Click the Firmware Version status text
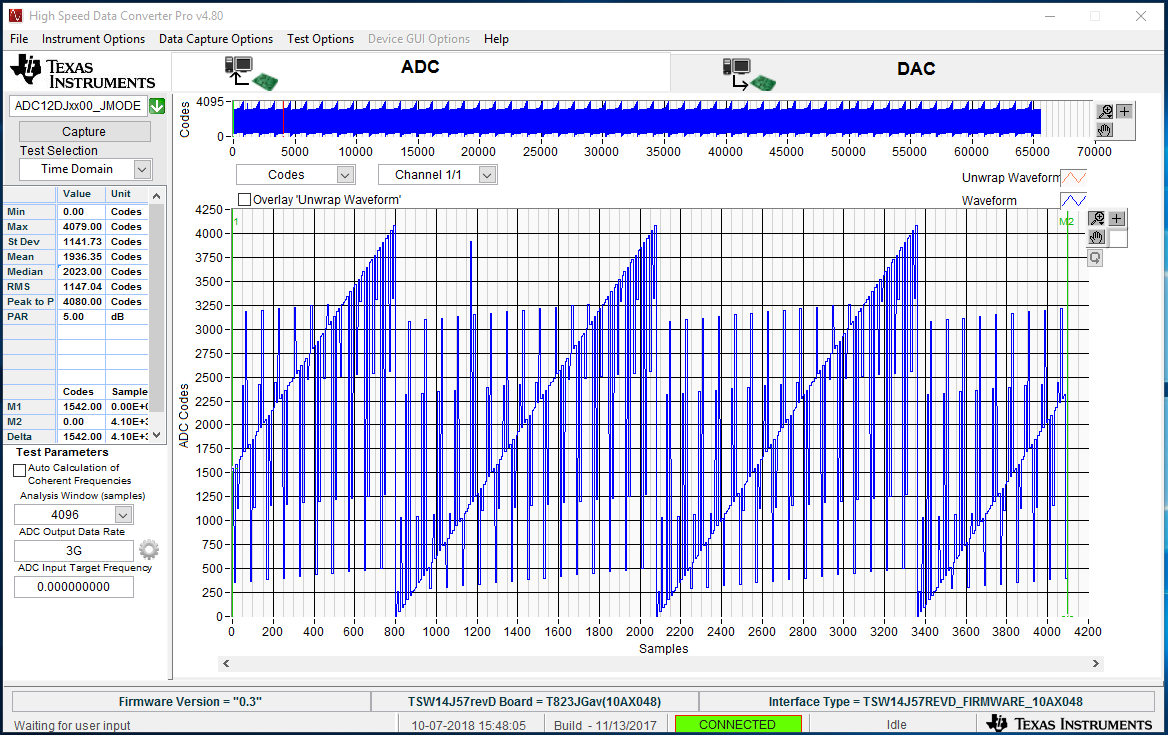This screenshot has width=1168, height=735. [190, 701]
